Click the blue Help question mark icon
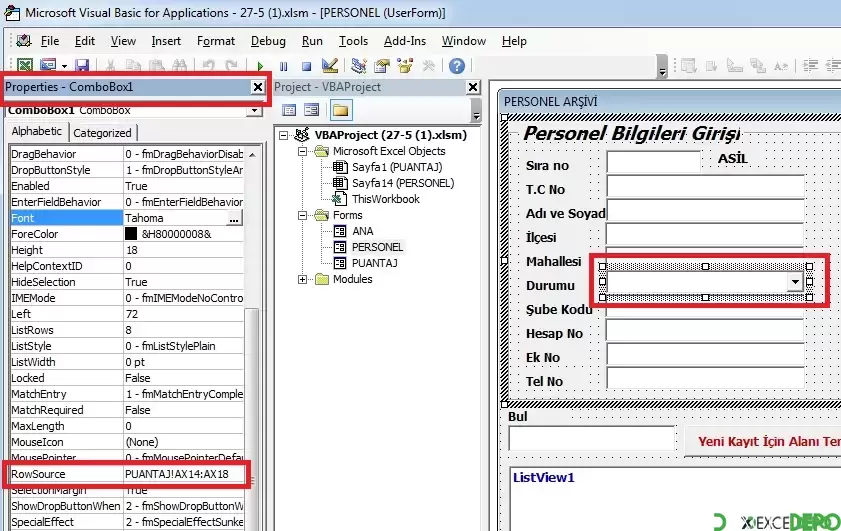Viewport: 841px width, 531px height. tap(456, 65)
